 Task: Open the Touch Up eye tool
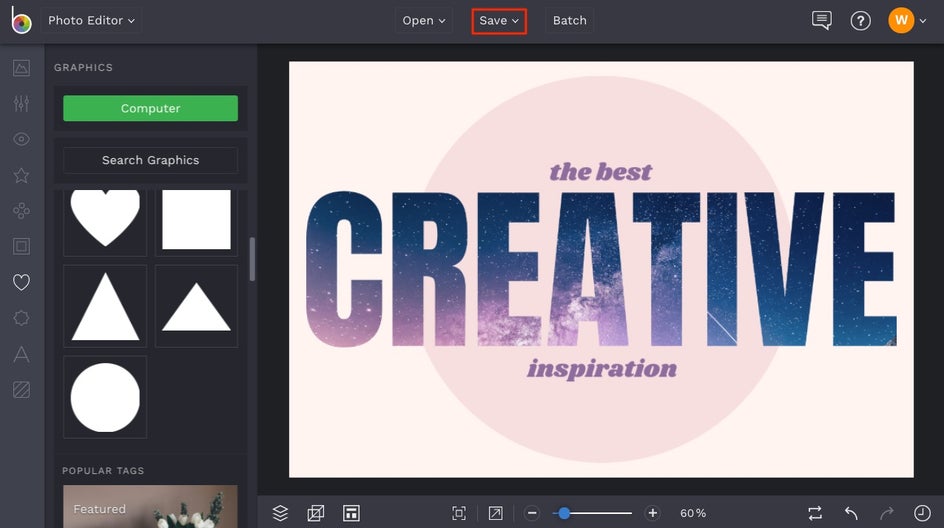(x=21, y=139)
